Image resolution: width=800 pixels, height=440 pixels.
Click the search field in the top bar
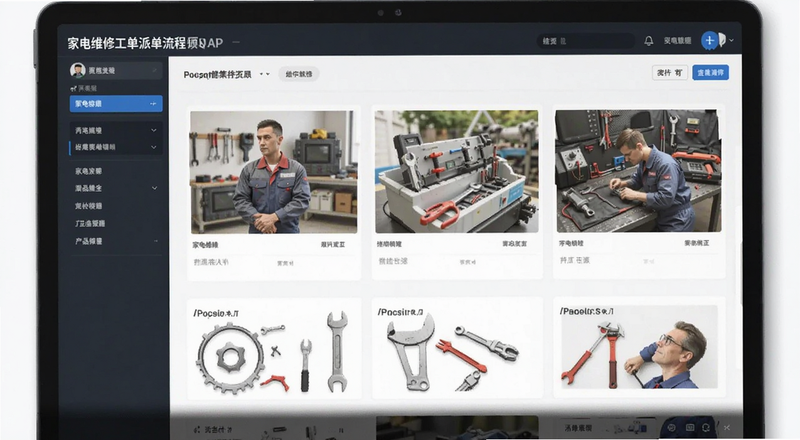(x=585, y=41)
